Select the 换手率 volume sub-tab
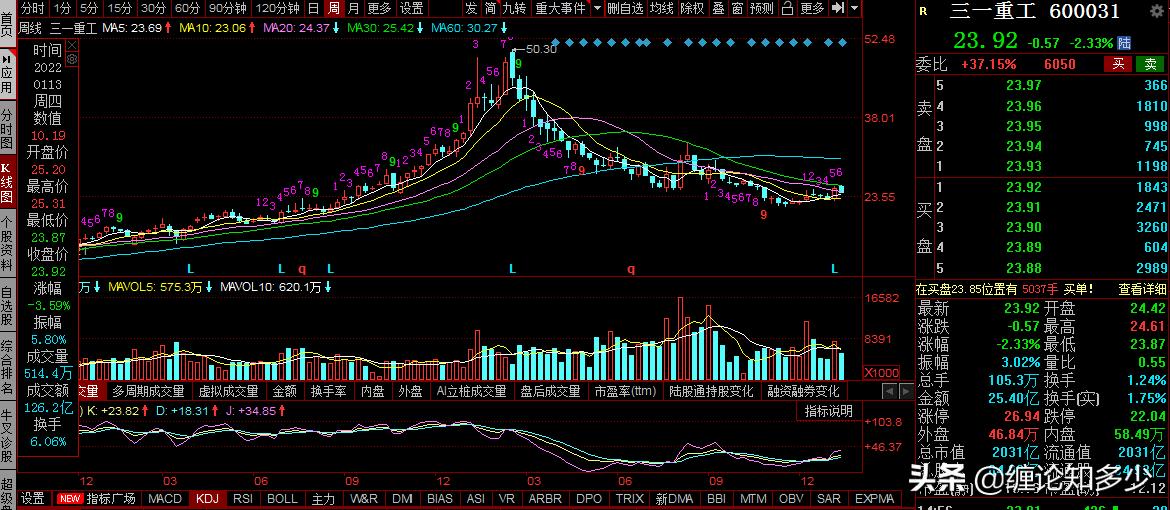 328,391
